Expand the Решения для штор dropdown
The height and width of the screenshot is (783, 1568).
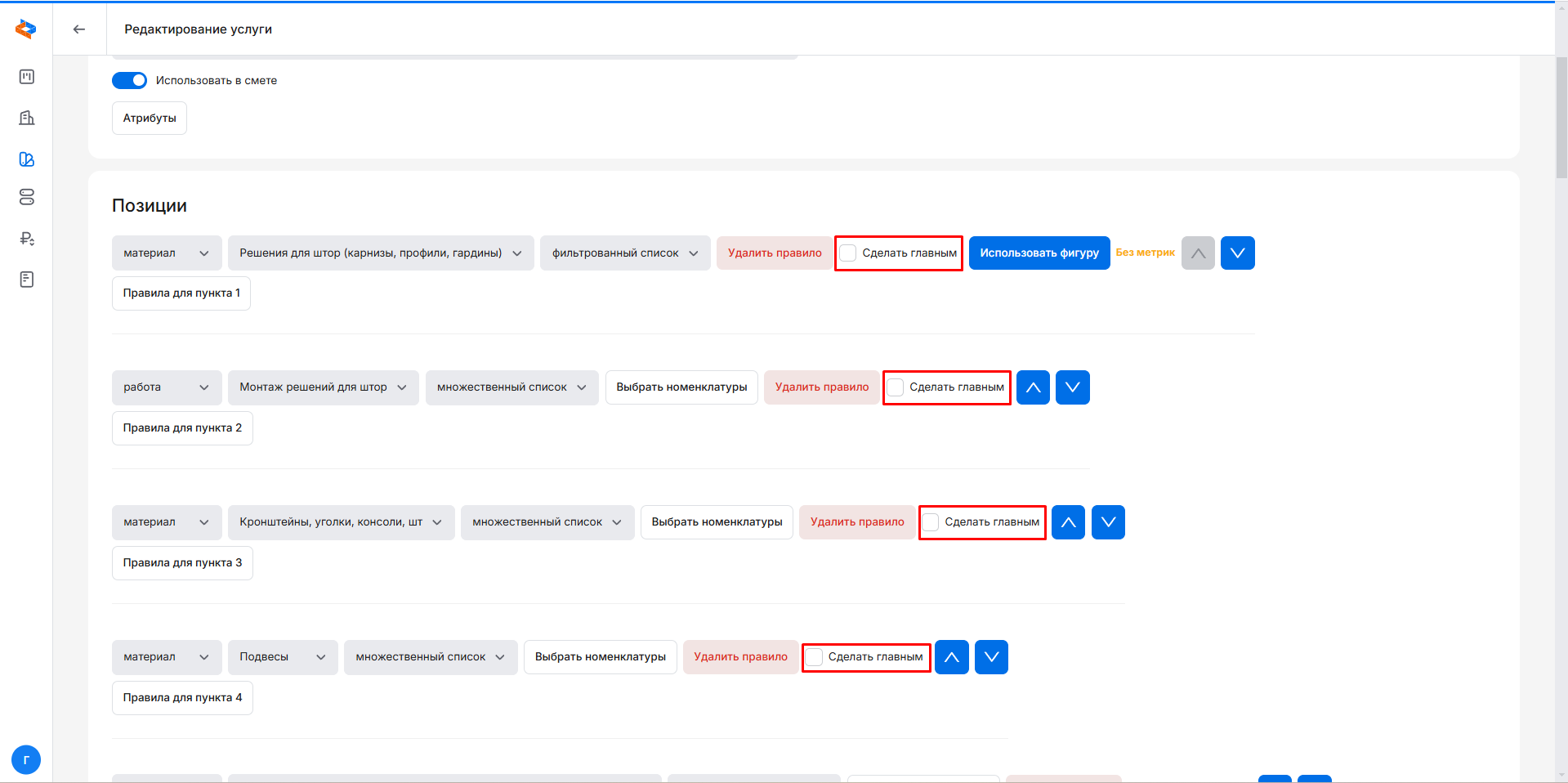381,253
